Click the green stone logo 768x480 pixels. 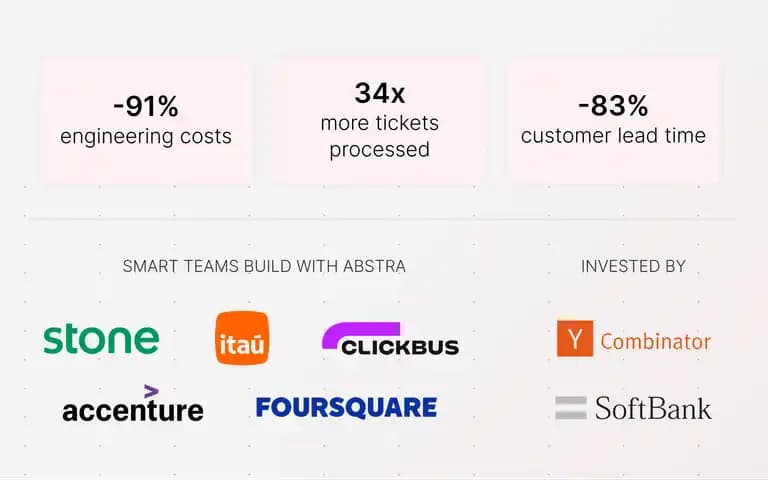(101, 338)
